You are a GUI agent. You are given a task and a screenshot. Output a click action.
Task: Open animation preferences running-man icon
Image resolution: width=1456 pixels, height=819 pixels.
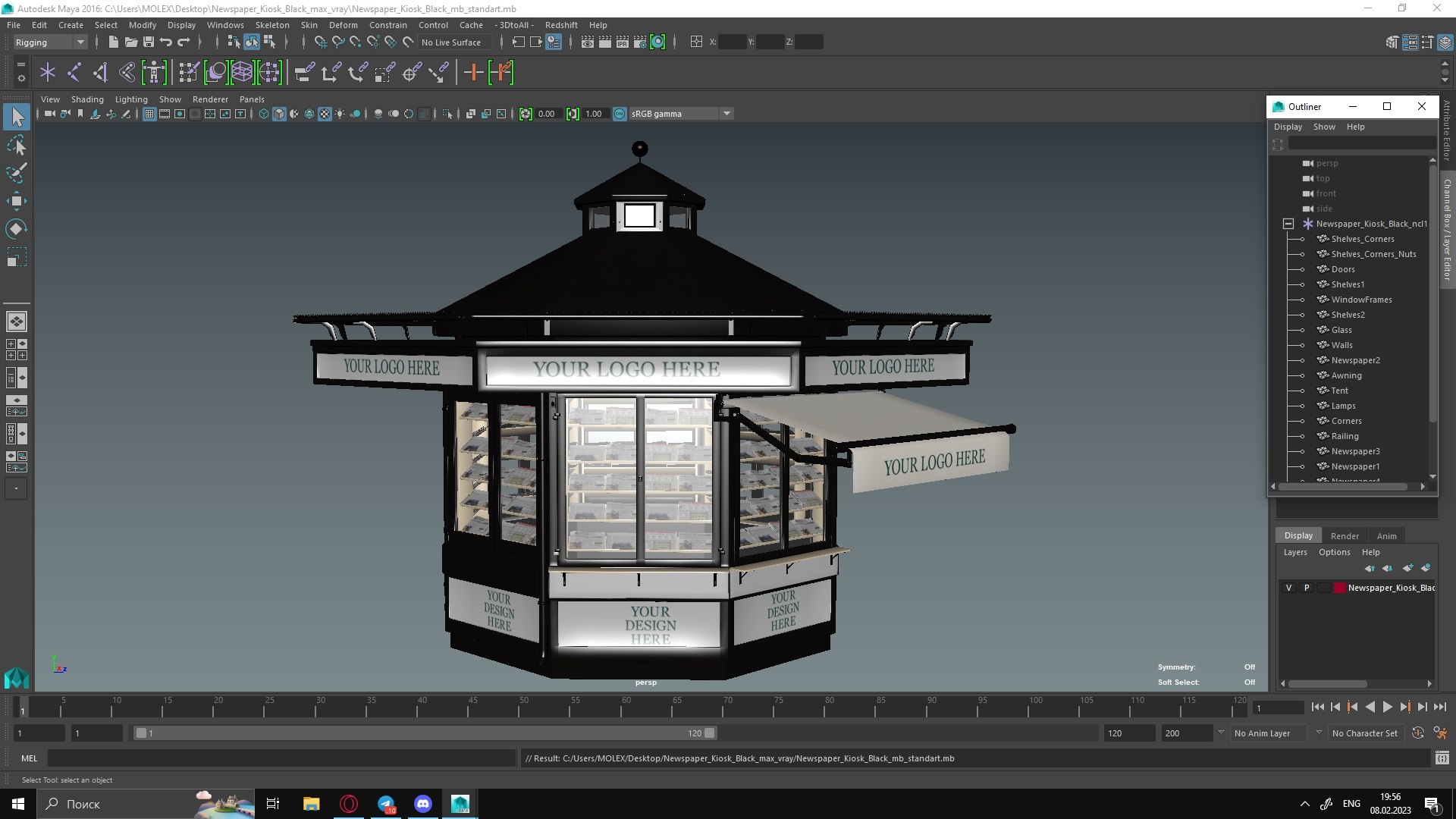1440,733
